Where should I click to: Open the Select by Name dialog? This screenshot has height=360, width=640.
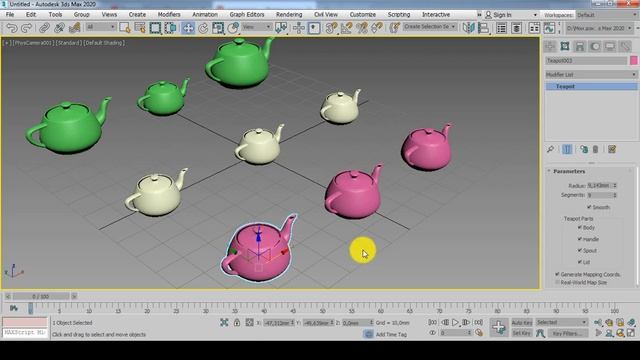[140, 28]
